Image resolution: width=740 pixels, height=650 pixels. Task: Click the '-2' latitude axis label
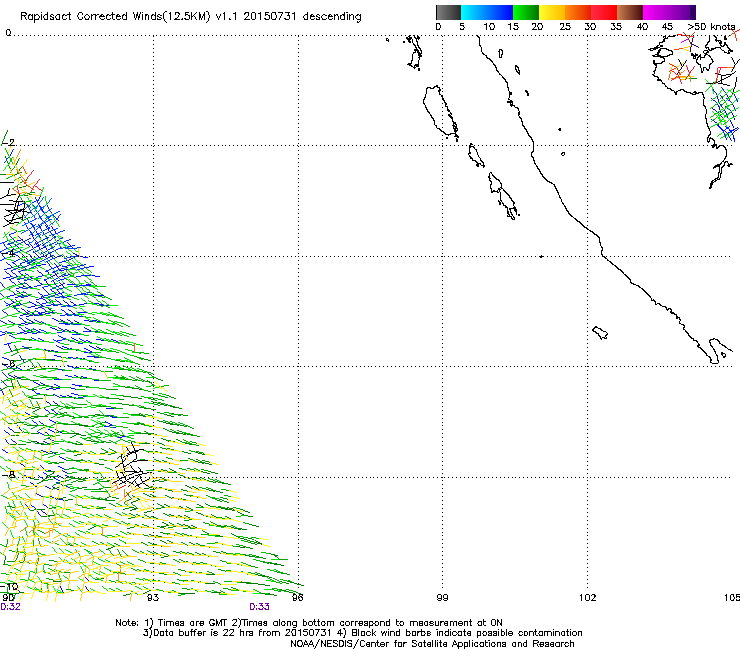9,143
